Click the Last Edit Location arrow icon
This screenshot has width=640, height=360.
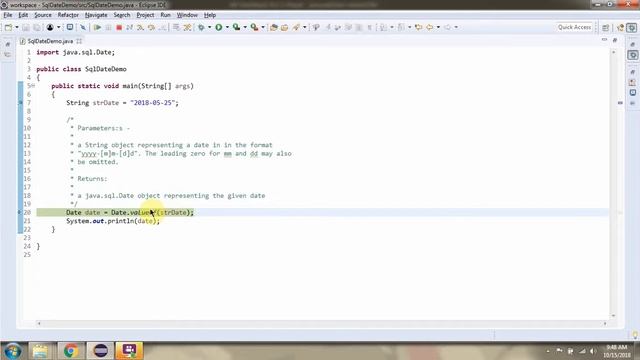418,27
